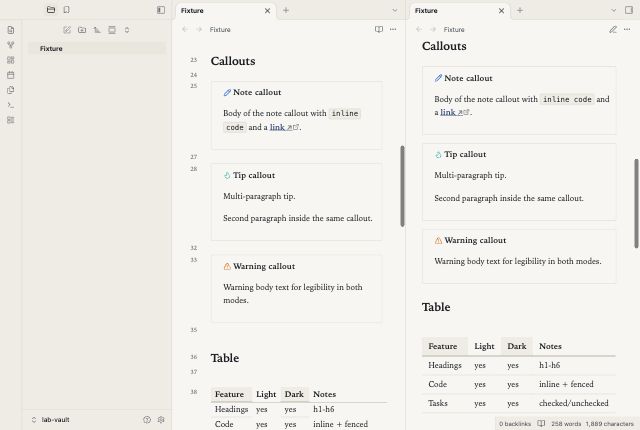The height and width of the screenshot is (430, 640).
Task: Switch right pane to editing view
Action: coord(613,29)
